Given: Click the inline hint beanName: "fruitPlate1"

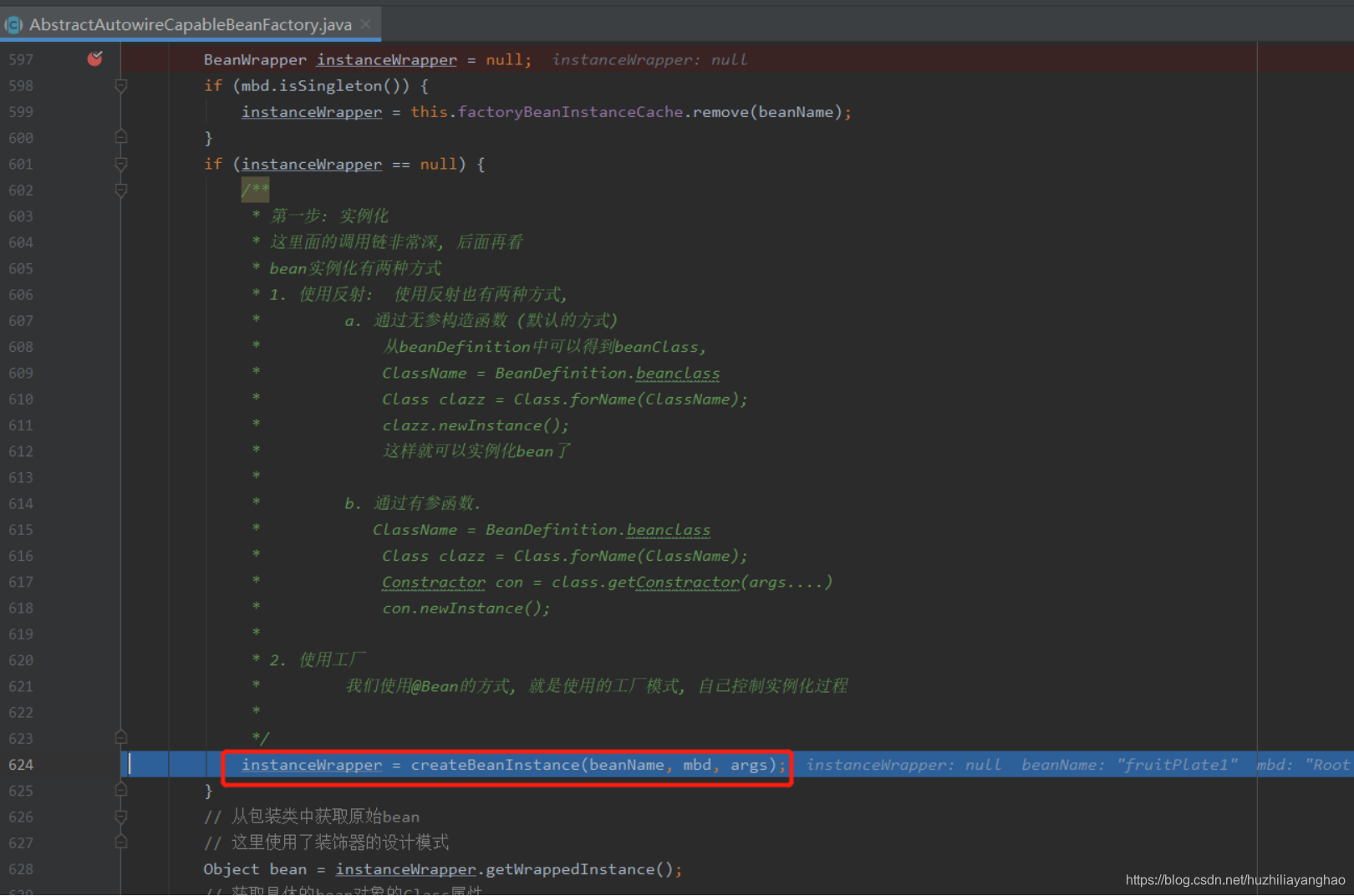Looking at the screenshot, I should [x=1129, y=765].
